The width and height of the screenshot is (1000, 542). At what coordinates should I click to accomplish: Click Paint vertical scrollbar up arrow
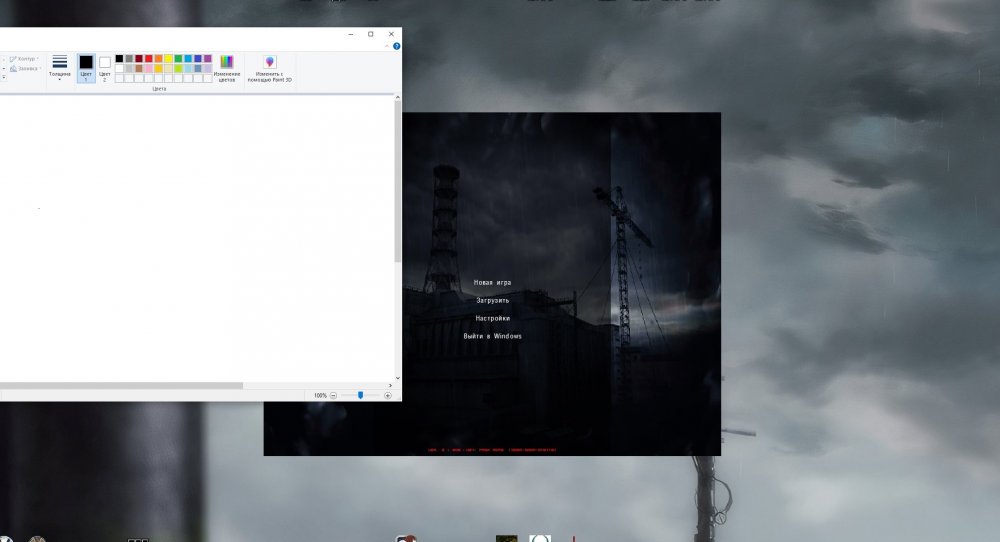click(x=398, y=98)
